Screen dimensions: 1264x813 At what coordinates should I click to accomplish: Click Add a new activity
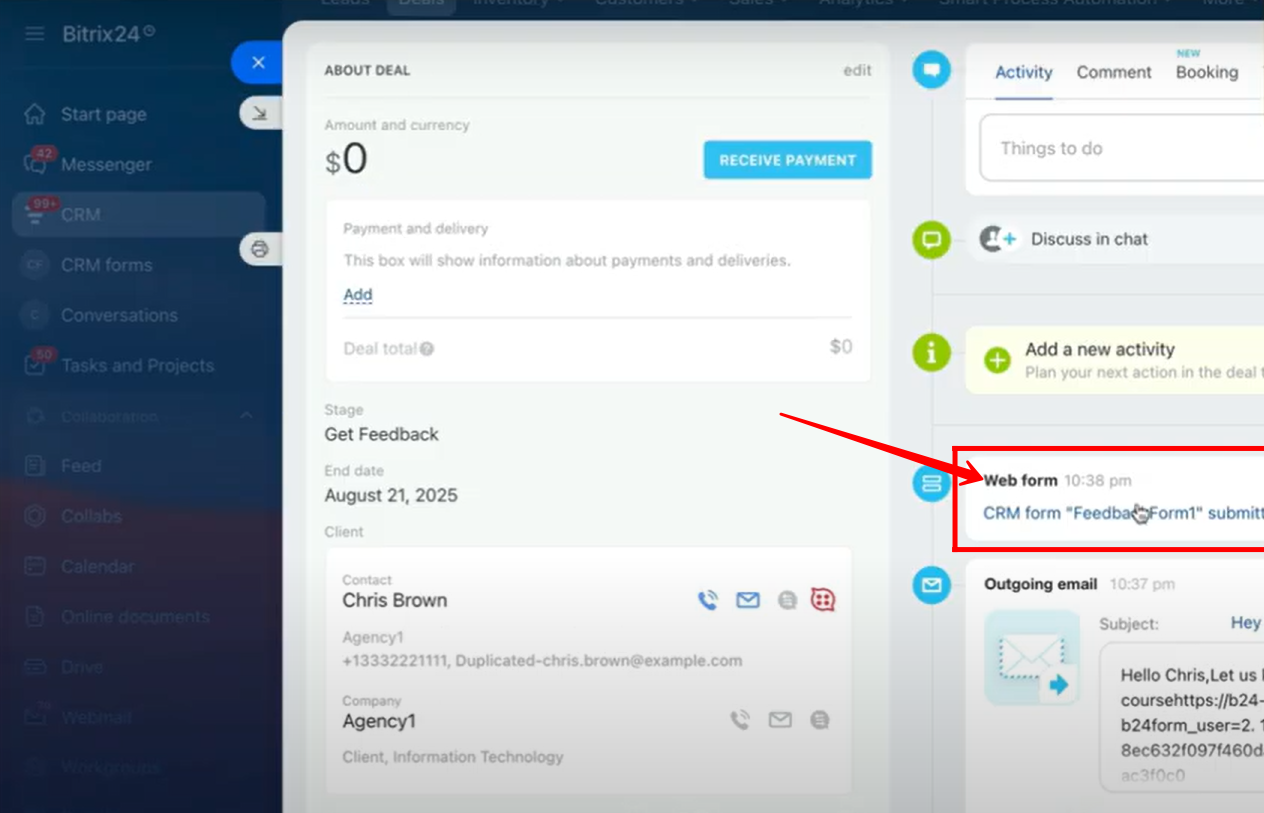pos(1100,350)
